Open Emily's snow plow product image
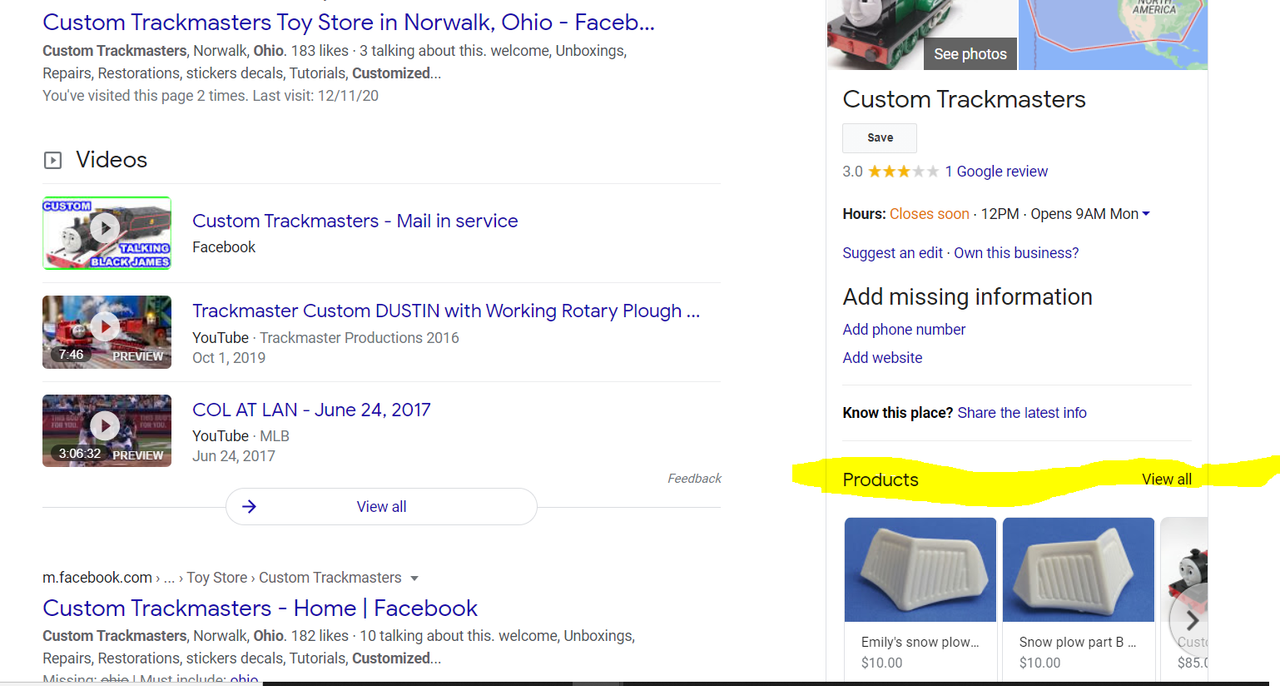Screen dimensions: 1280x686 click(x=920, y=570)
